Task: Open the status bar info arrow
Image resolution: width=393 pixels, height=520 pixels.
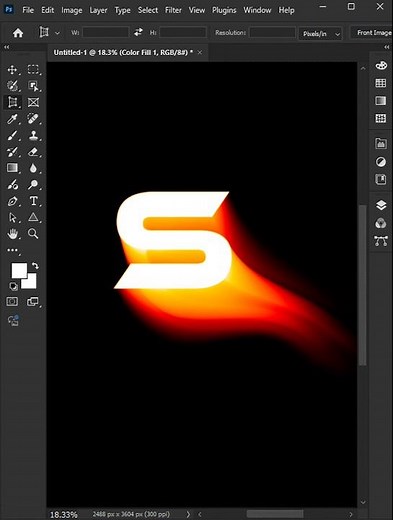Action: [188, 514]
